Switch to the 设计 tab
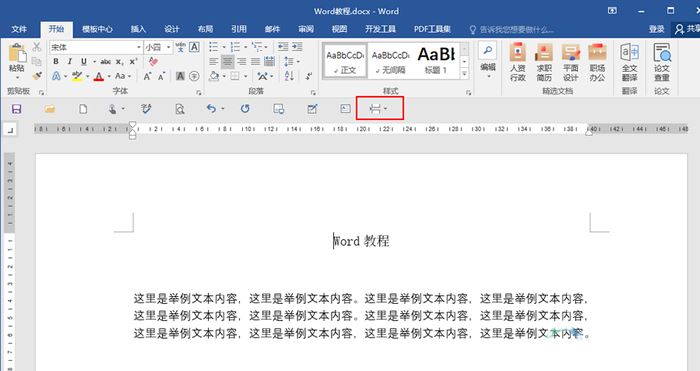 point(171,29)
